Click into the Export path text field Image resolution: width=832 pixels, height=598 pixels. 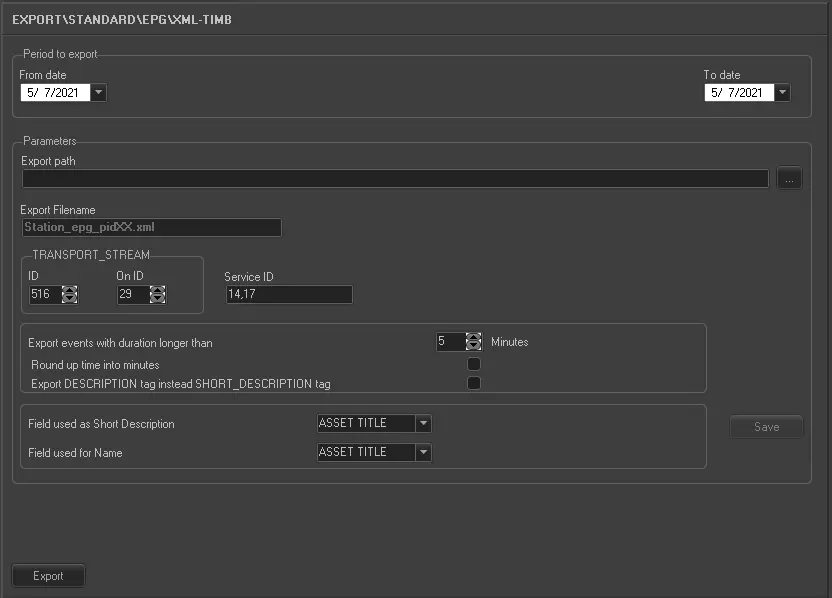395,179
